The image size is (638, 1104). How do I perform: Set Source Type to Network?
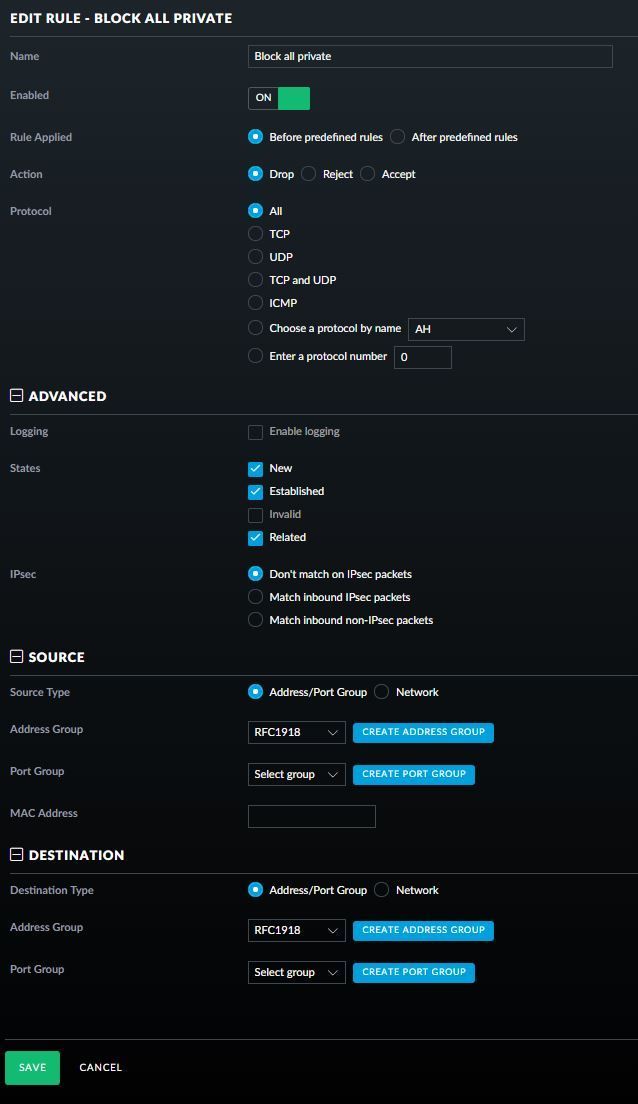click(x=382, y=692)
